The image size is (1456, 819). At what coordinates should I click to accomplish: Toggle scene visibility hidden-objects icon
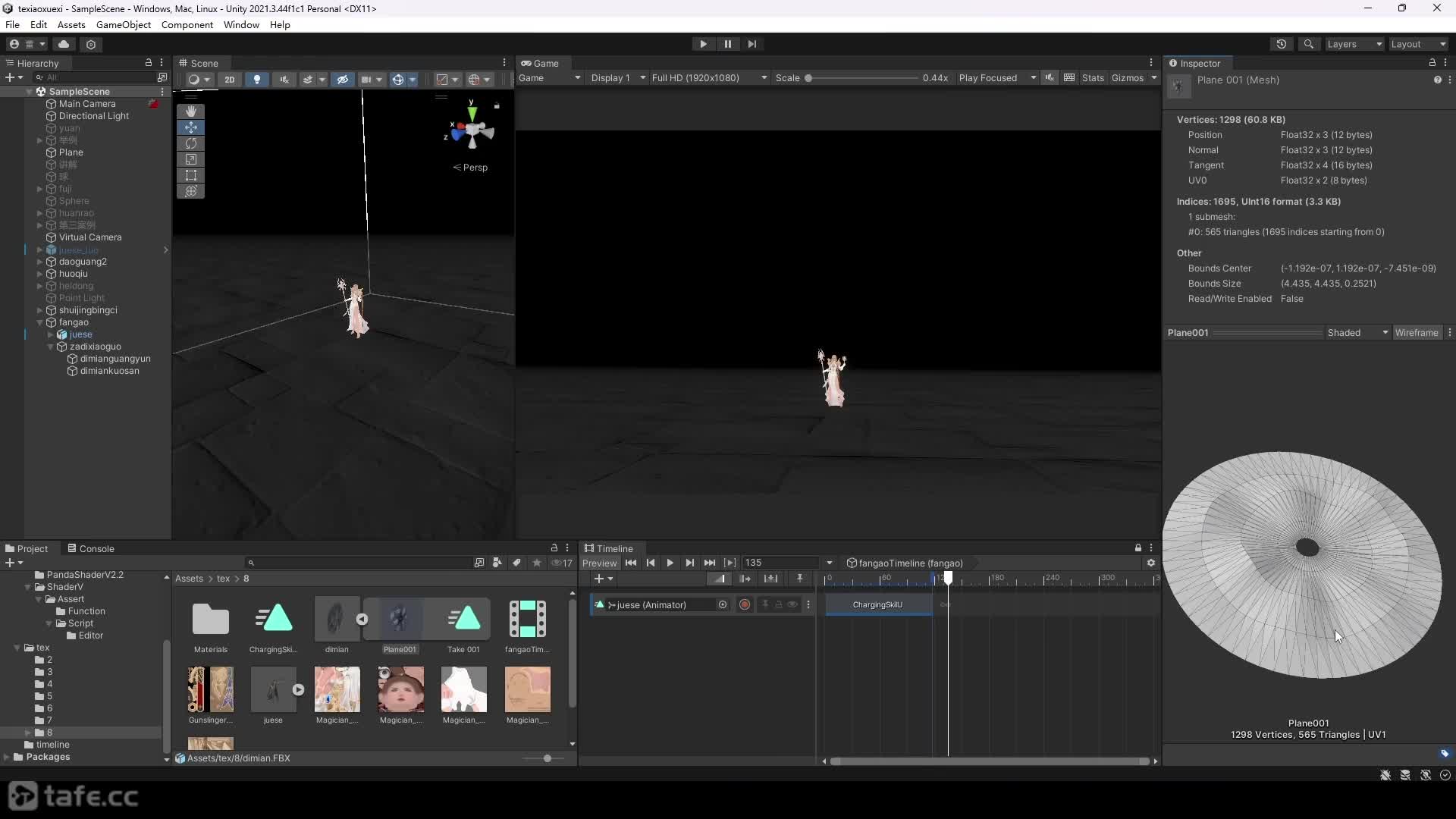[x=342, y=79]
